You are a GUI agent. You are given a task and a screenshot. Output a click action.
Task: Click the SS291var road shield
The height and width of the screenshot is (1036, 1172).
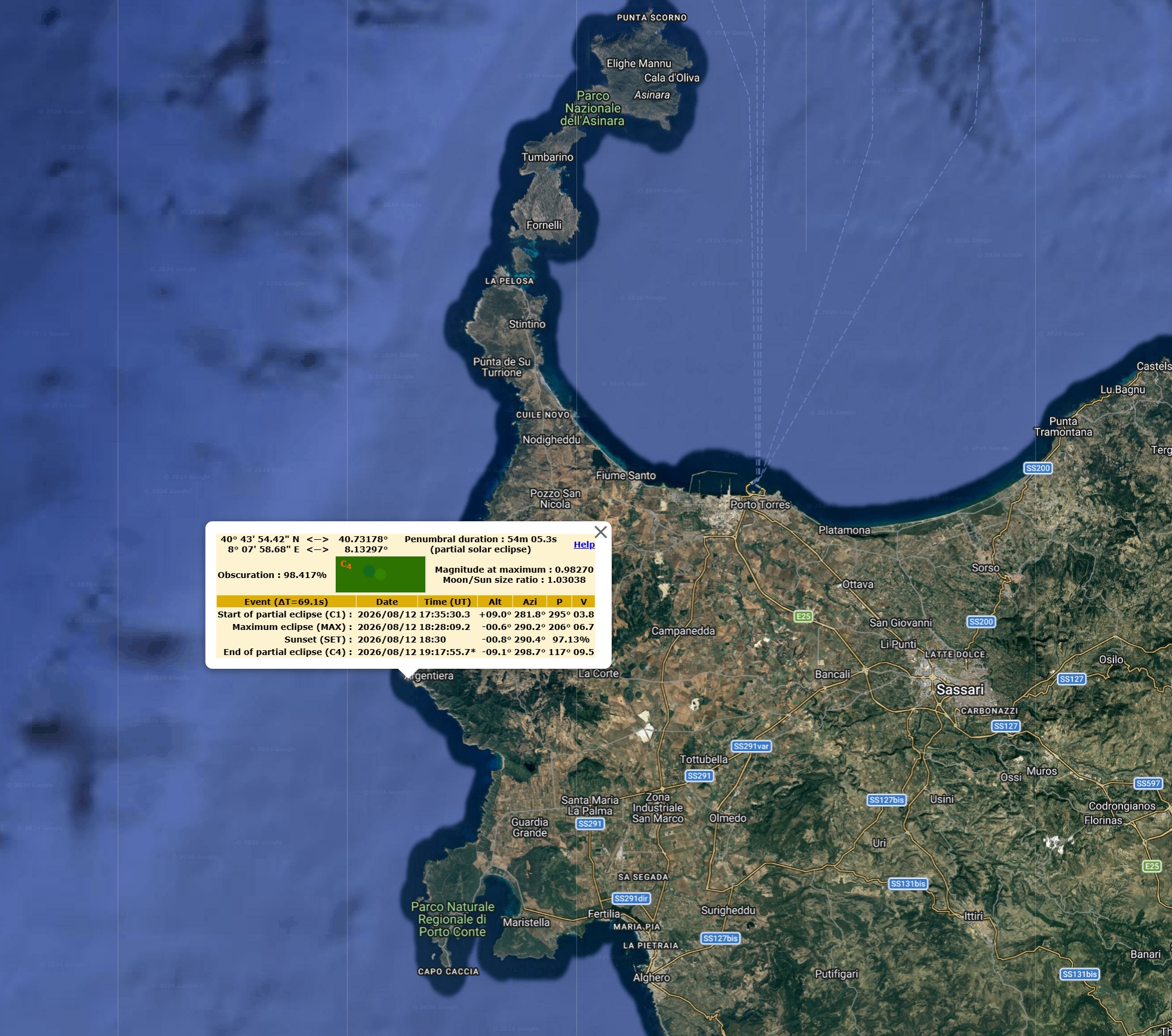751,746
